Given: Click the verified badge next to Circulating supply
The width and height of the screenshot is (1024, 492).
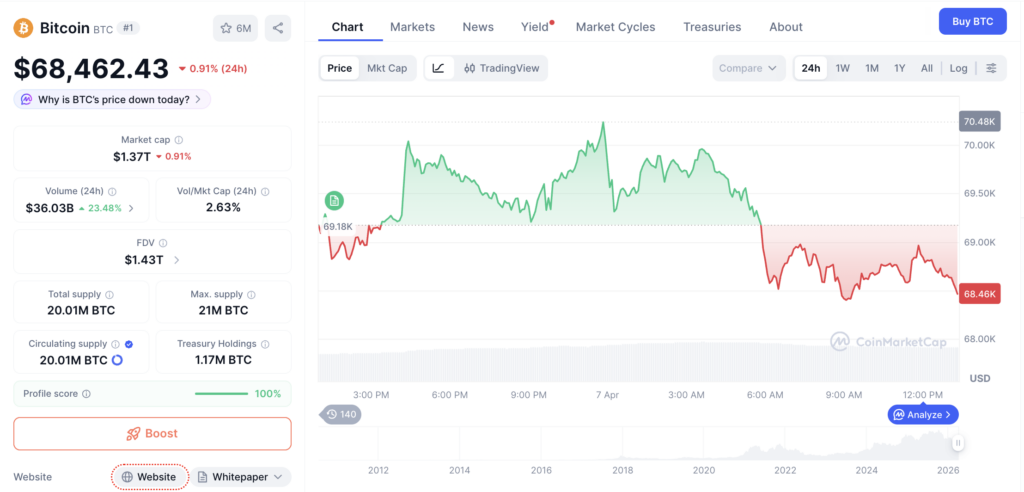Looking at the screenshot, I should point(129,344).
